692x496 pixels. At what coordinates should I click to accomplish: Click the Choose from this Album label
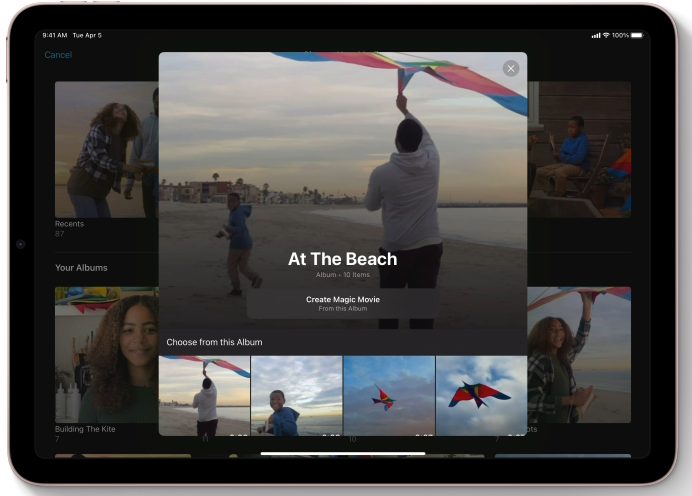[x=214, y=342]
